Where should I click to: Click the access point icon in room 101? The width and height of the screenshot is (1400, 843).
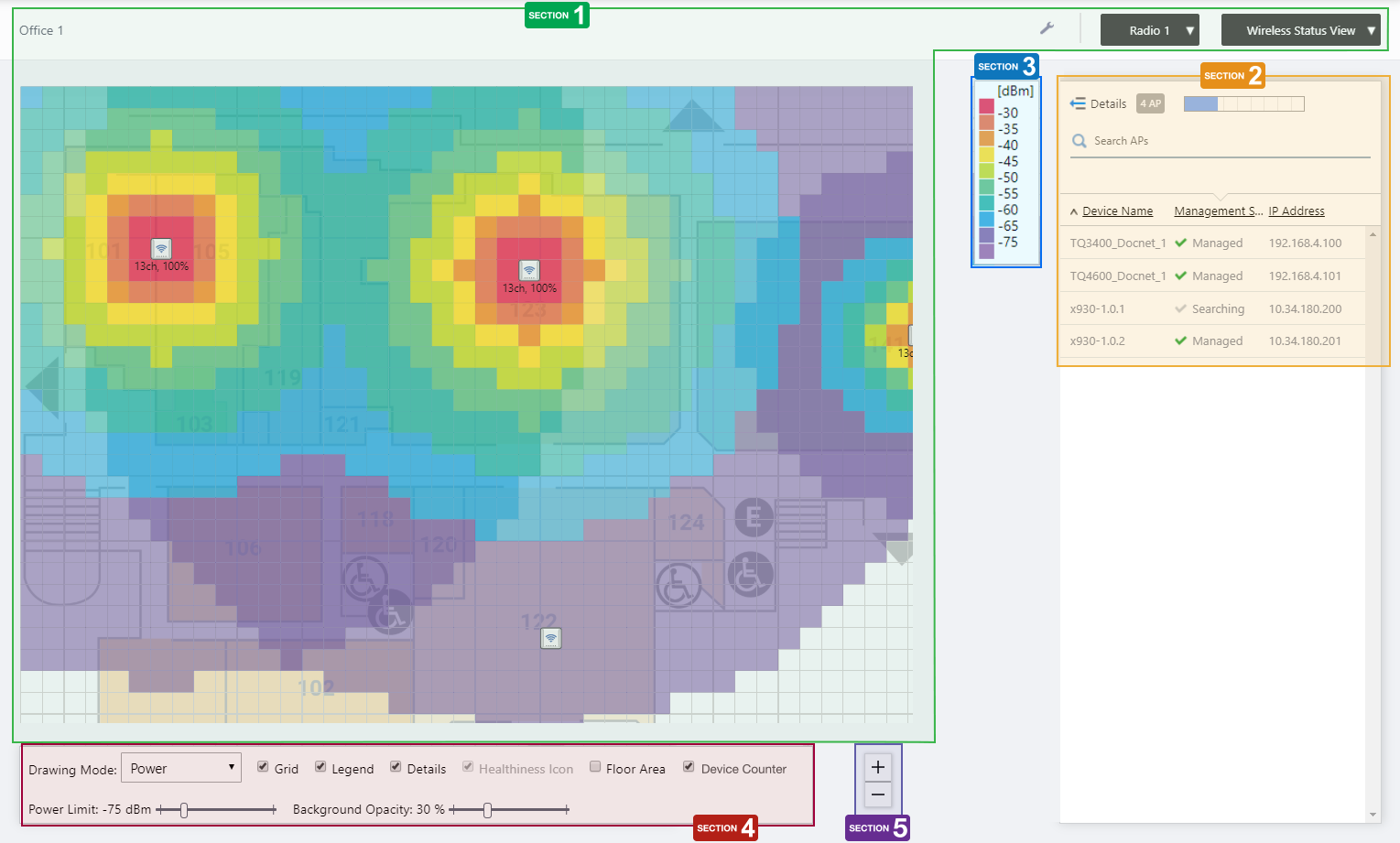pos(161,248)
